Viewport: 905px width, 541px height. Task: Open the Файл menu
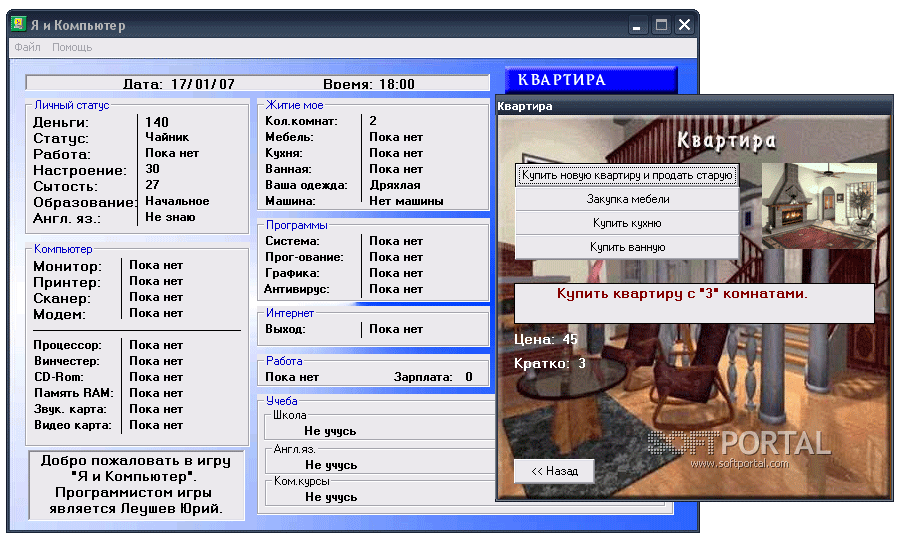[27, 47]
